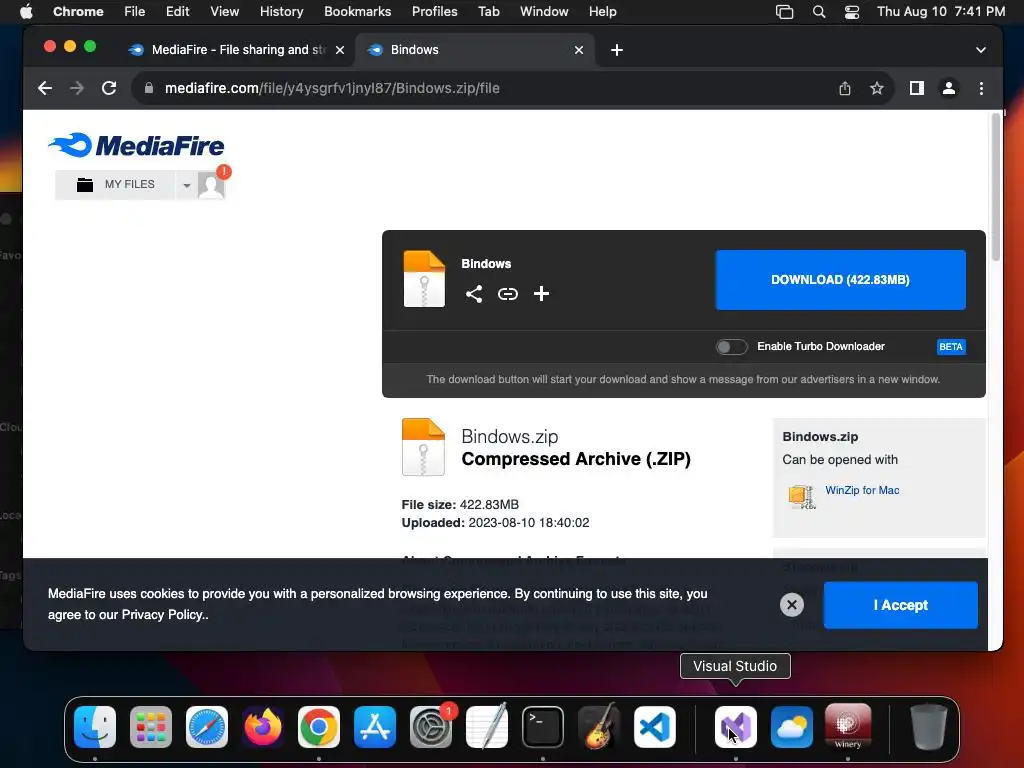Click the screen mirroring icon in menu bar

pyautogui.click(x=784, y=12)
